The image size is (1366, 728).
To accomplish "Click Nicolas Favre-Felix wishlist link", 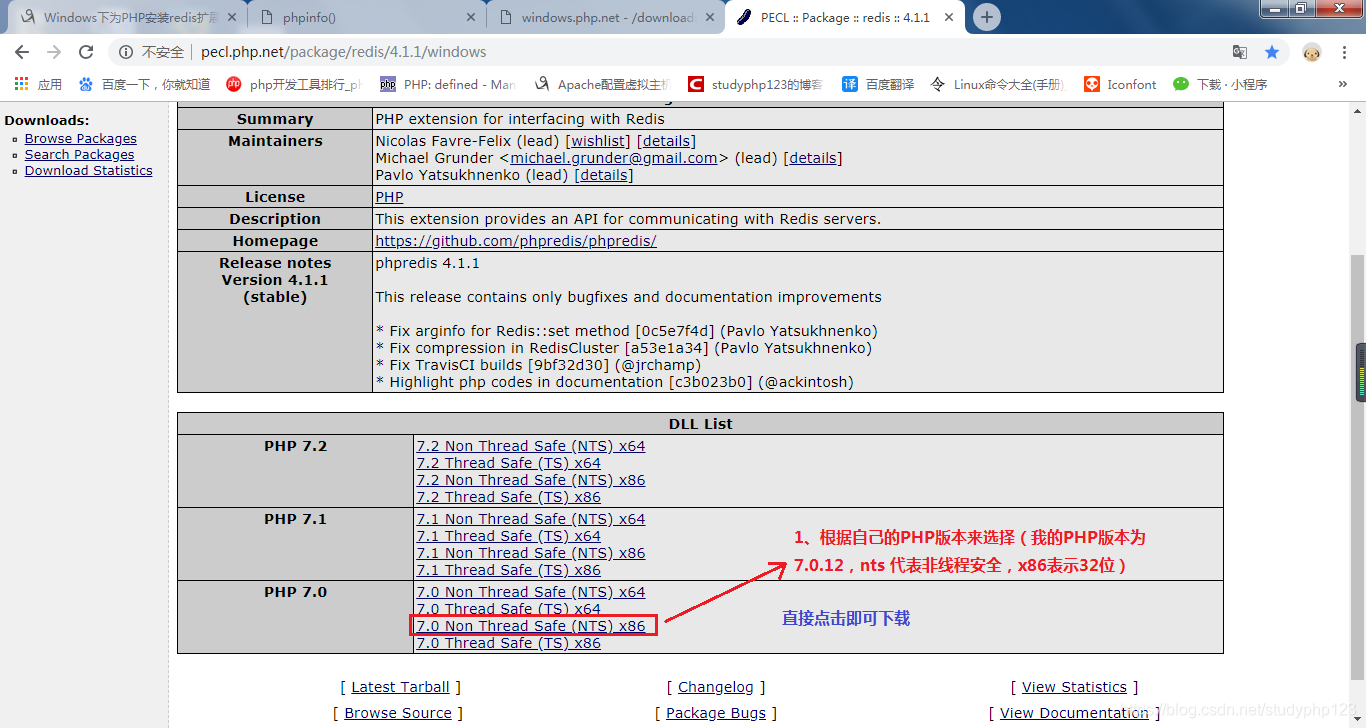I will (x=599, y=142).
